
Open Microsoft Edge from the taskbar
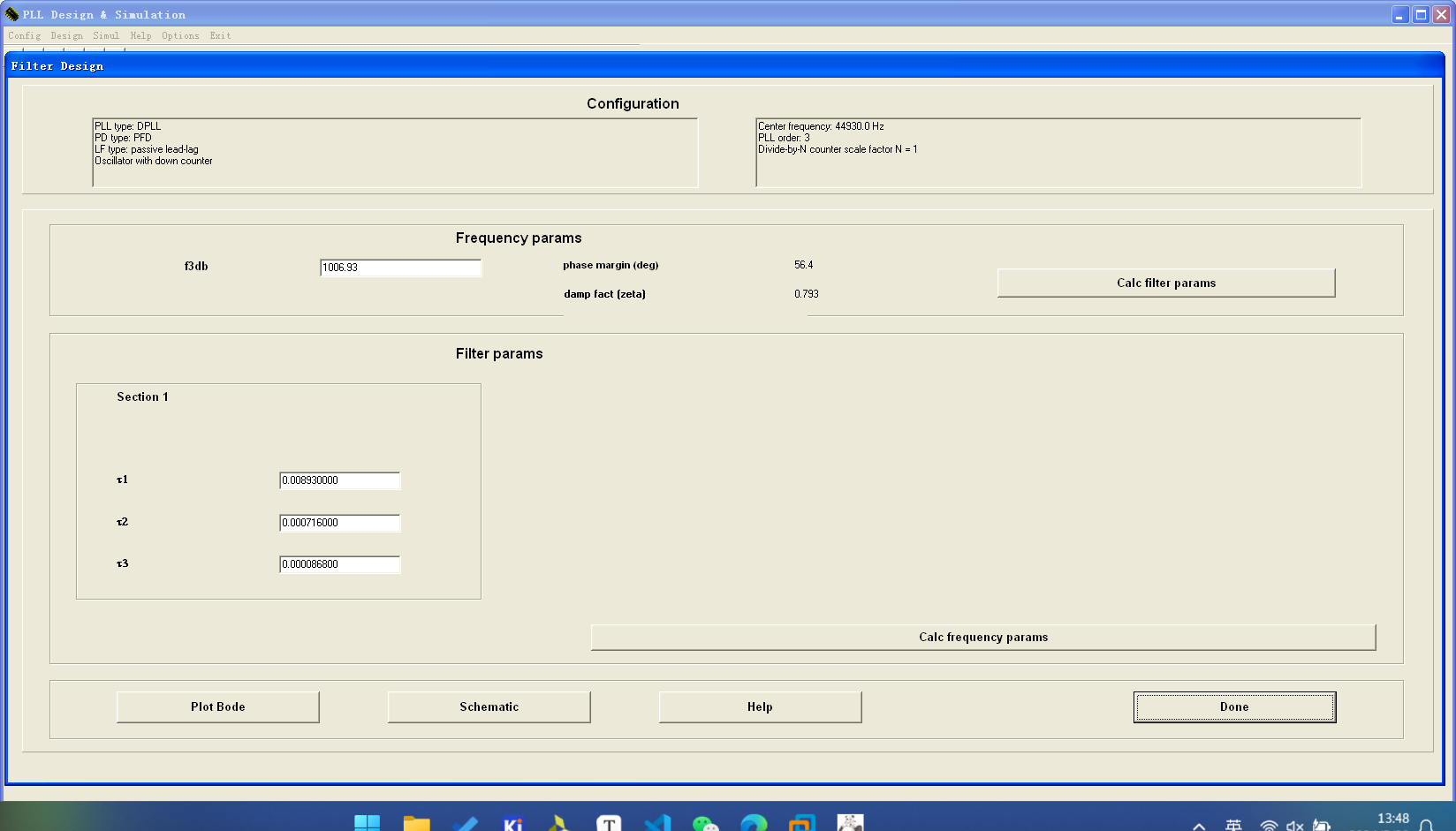(x=754, y=823)
